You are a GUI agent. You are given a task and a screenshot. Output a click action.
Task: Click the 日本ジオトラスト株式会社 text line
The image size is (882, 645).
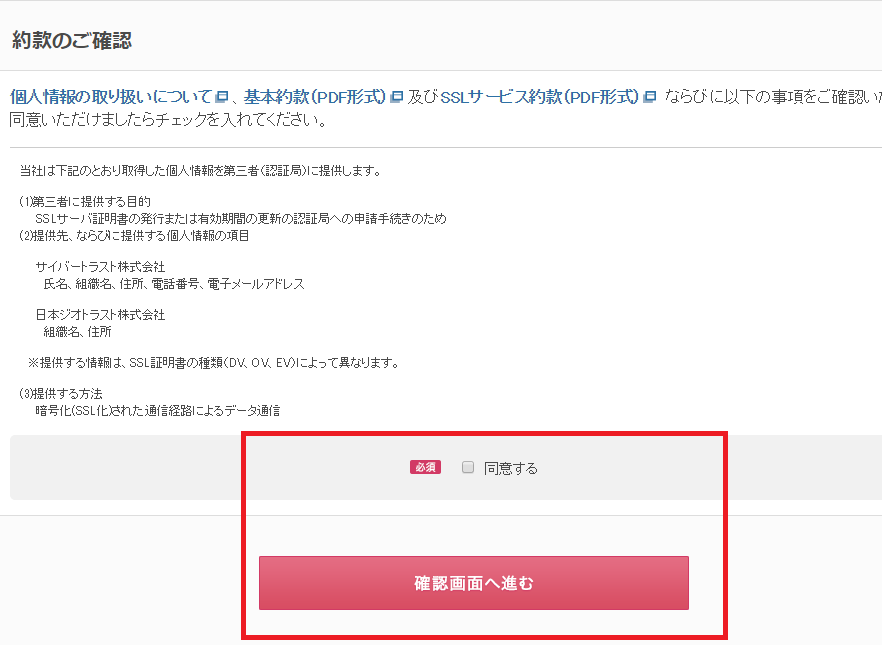point(100,314)
